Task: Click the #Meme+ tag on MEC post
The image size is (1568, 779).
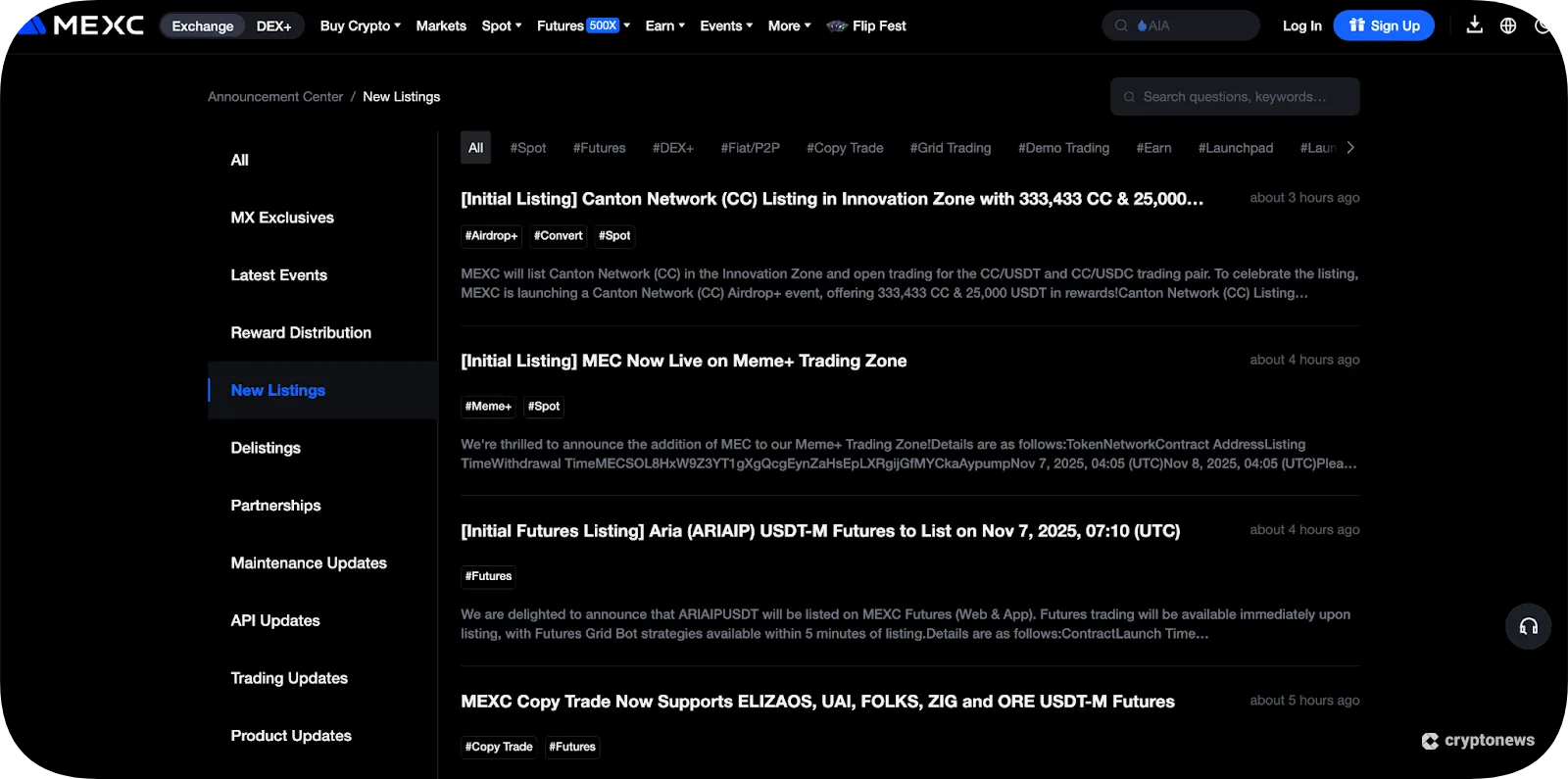Action: point(488,407)
